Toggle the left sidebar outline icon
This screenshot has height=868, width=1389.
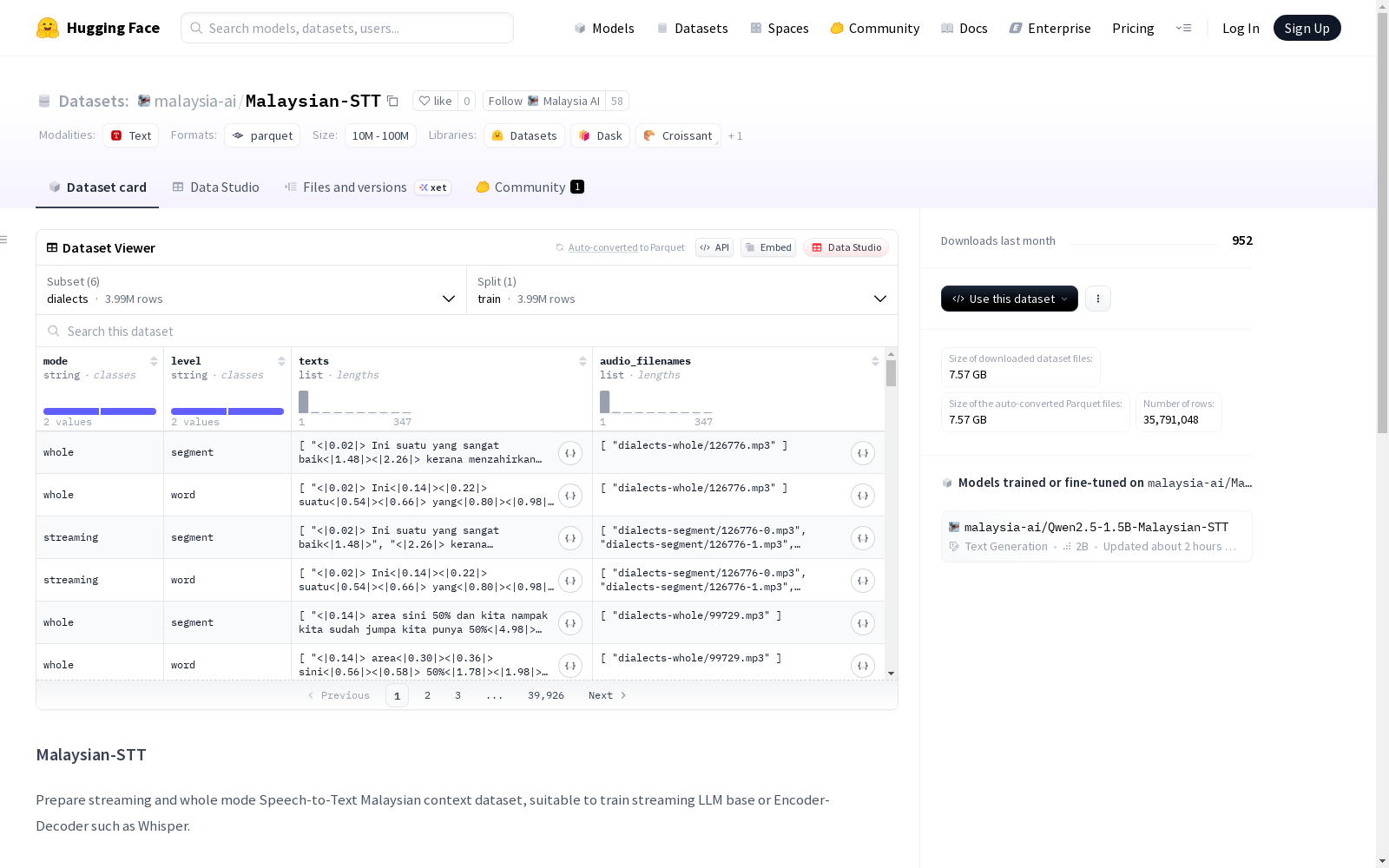[x=4, y=240]
